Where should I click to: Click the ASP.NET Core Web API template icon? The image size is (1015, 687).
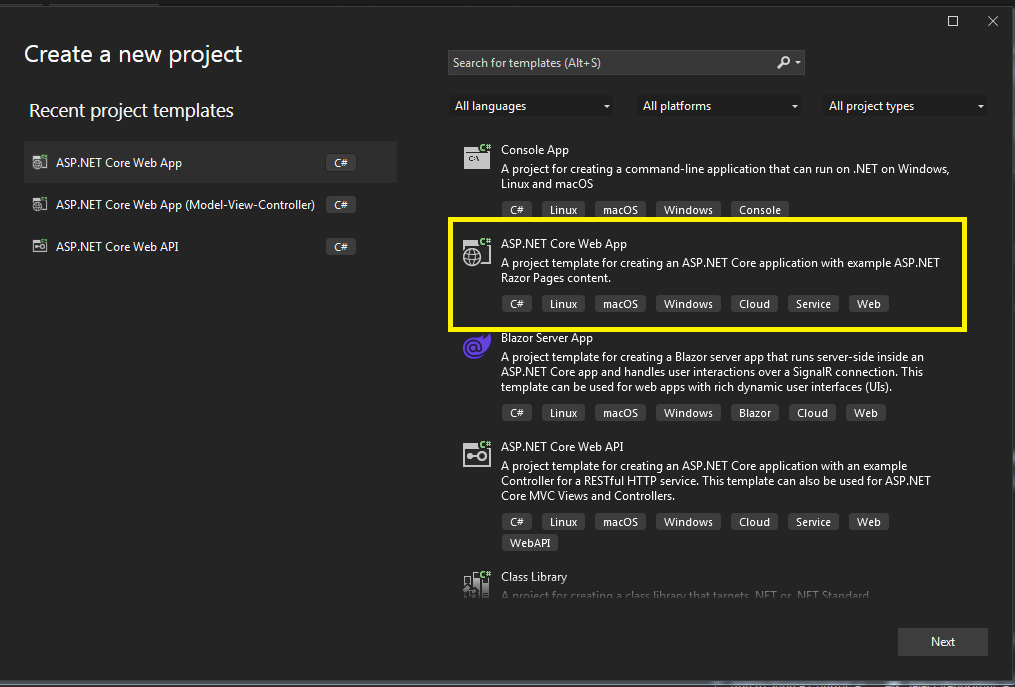tap(476, 453)
